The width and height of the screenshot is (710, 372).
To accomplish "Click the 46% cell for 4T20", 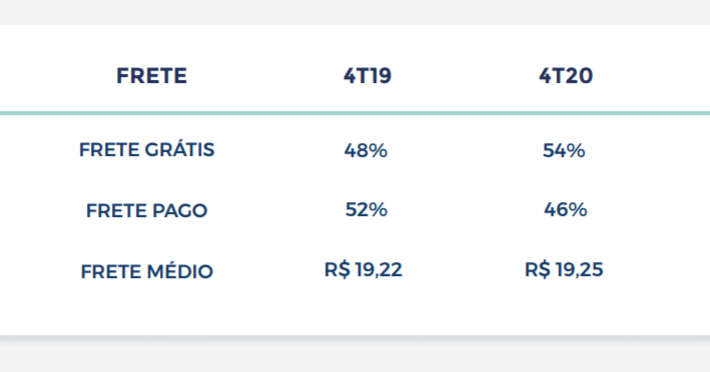I will pos(566,210).
